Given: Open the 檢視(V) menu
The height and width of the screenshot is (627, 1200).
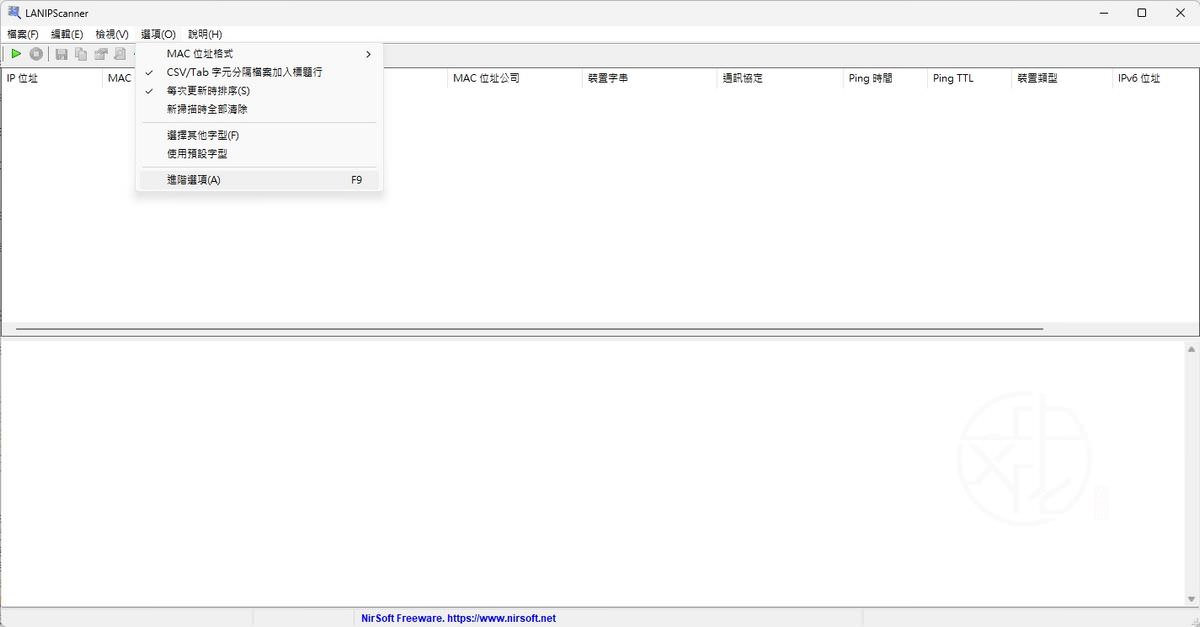Looking at the screenshot, I should [112, 34].
